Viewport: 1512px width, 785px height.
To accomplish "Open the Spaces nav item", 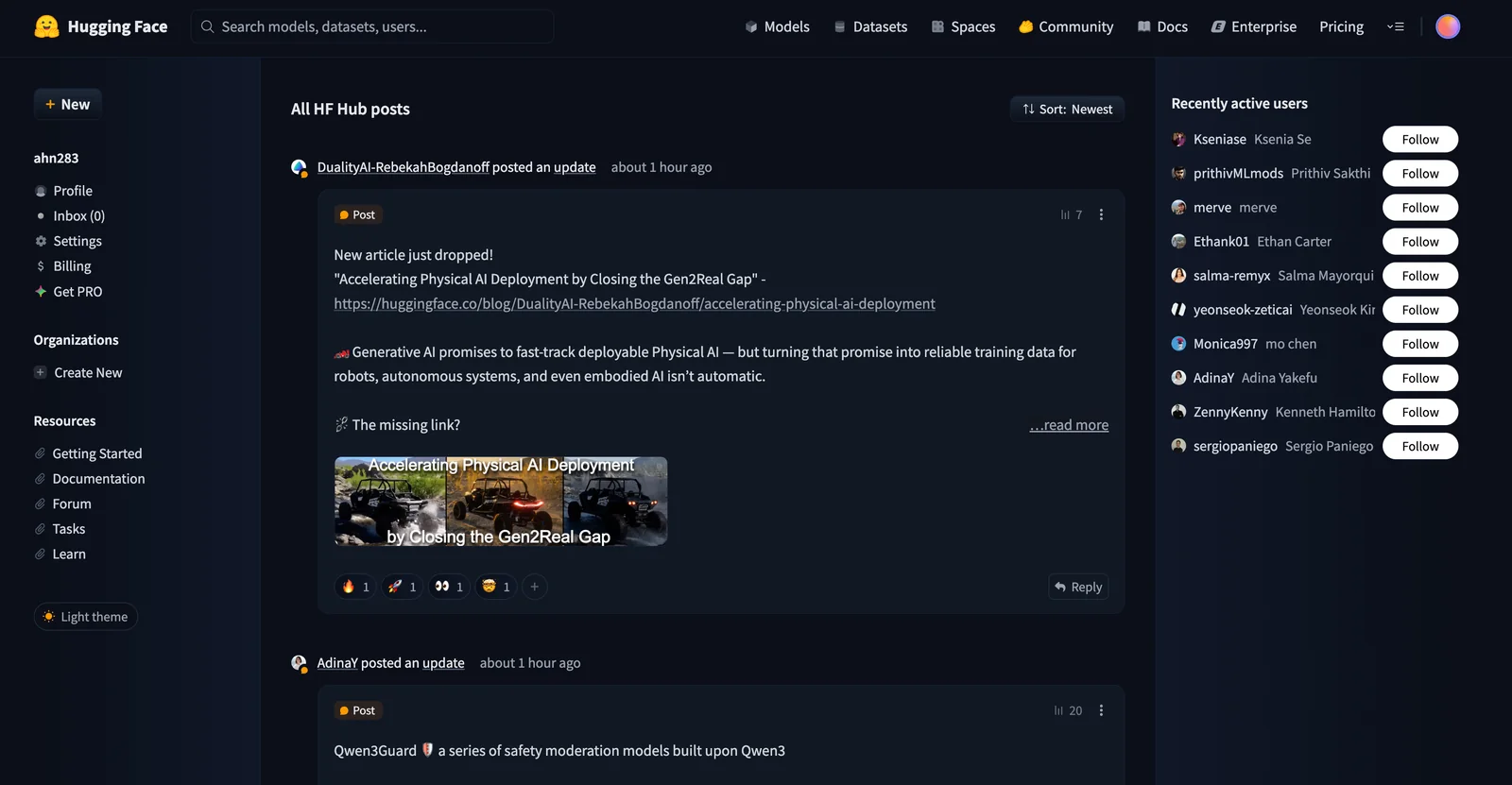I will pos(963,26).
